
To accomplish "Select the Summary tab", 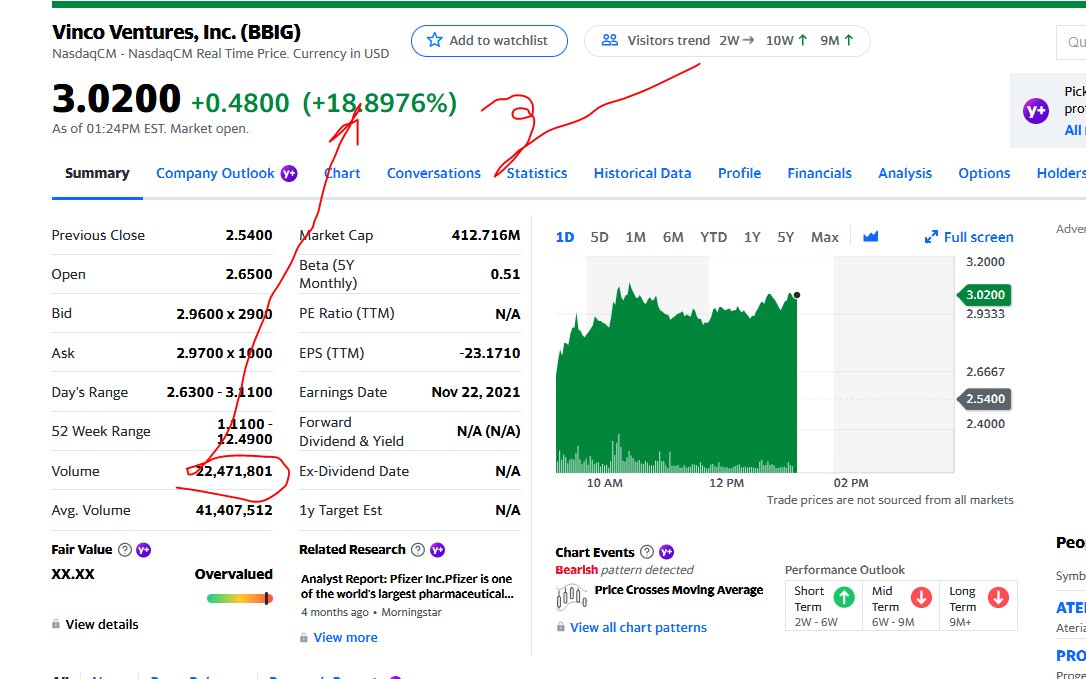I will [97, 173].
